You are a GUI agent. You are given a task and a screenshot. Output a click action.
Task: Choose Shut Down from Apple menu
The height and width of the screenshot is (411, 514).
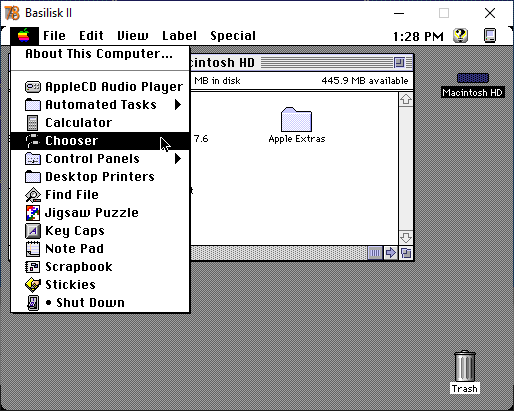(100, 303)
